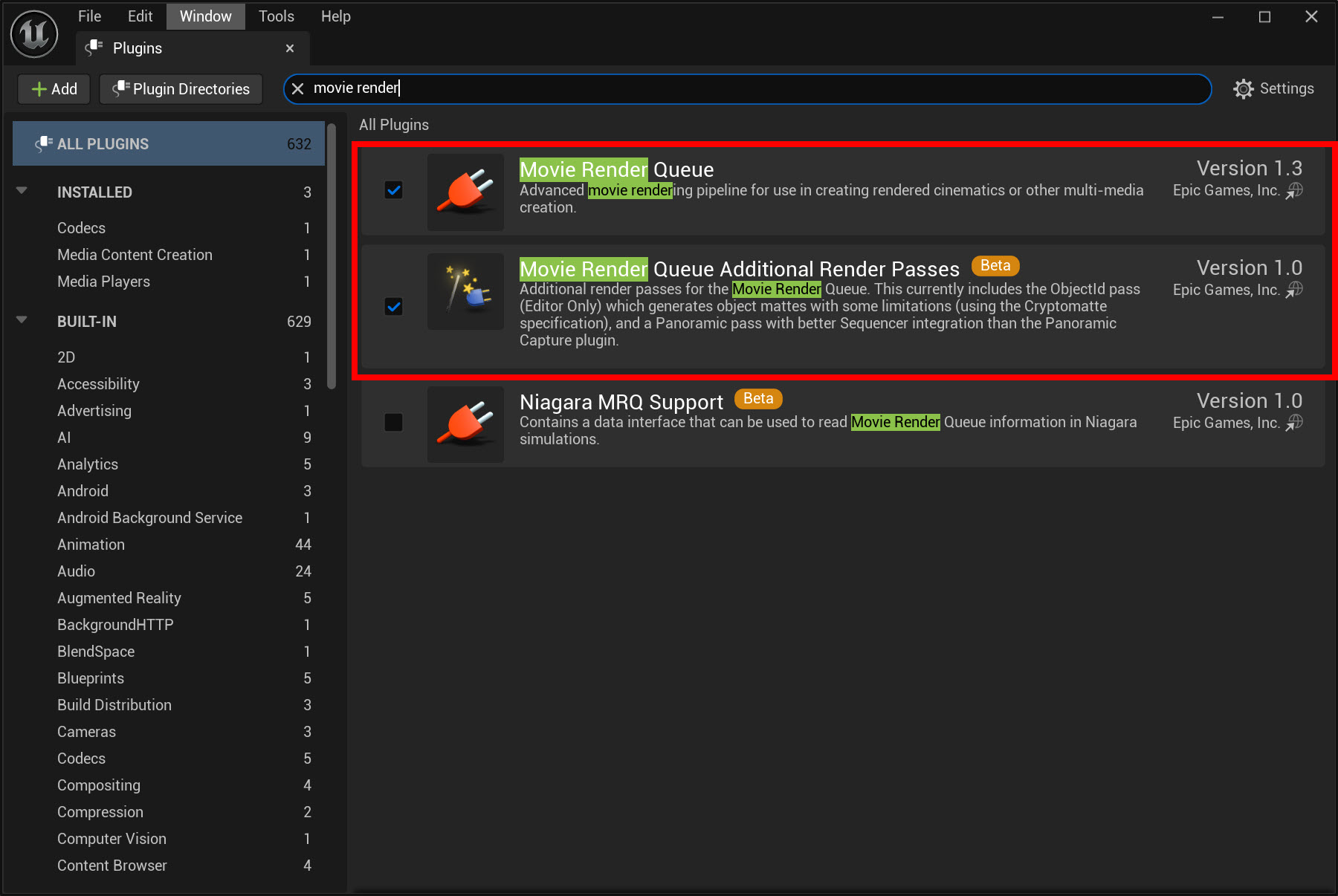1338x896 pixels.
Task: Open the Help menu
Action: [336, 16]
